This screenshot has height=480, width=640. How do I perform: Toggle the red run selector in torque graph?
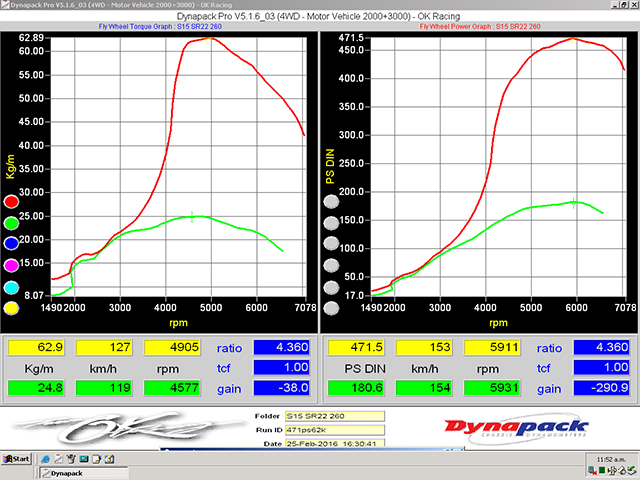coord(11,202)
